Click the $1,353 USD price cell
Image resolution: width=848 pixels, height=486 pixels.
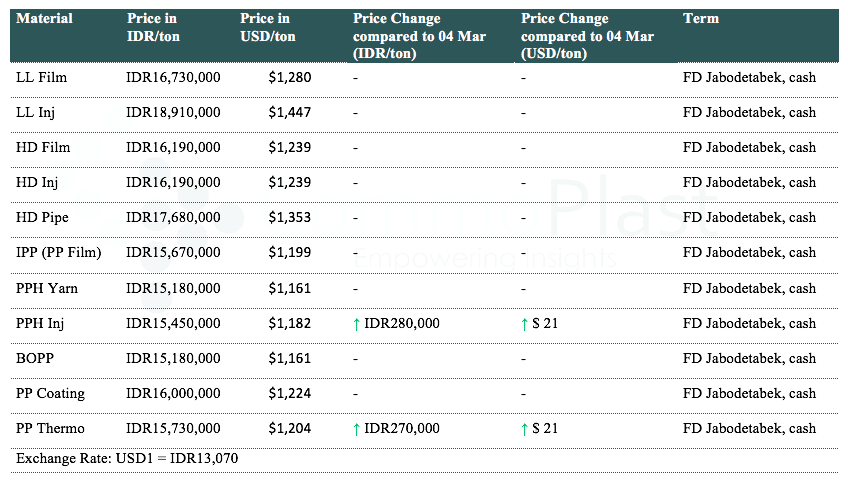pos(290,218)
